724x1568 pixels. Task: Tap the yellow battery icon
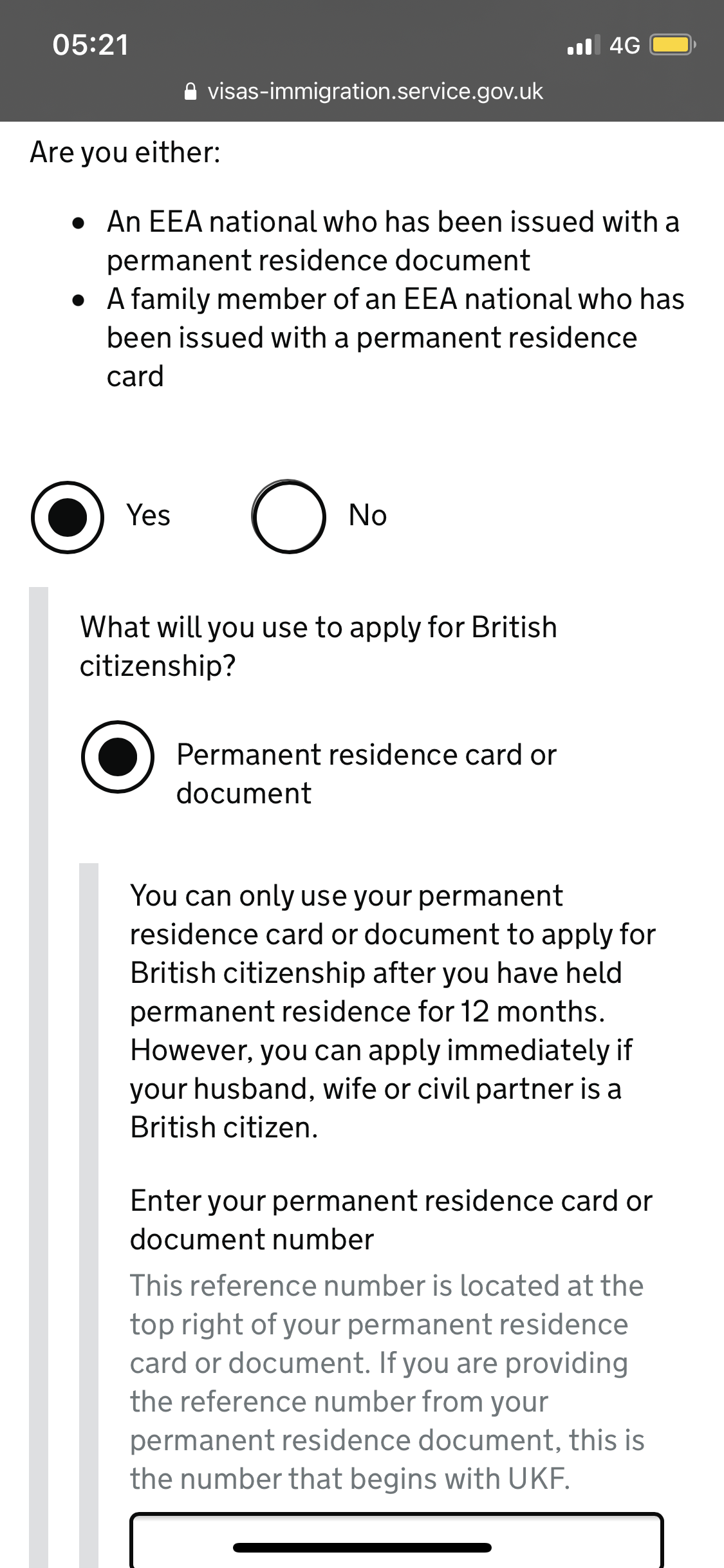tap(672, 45)
